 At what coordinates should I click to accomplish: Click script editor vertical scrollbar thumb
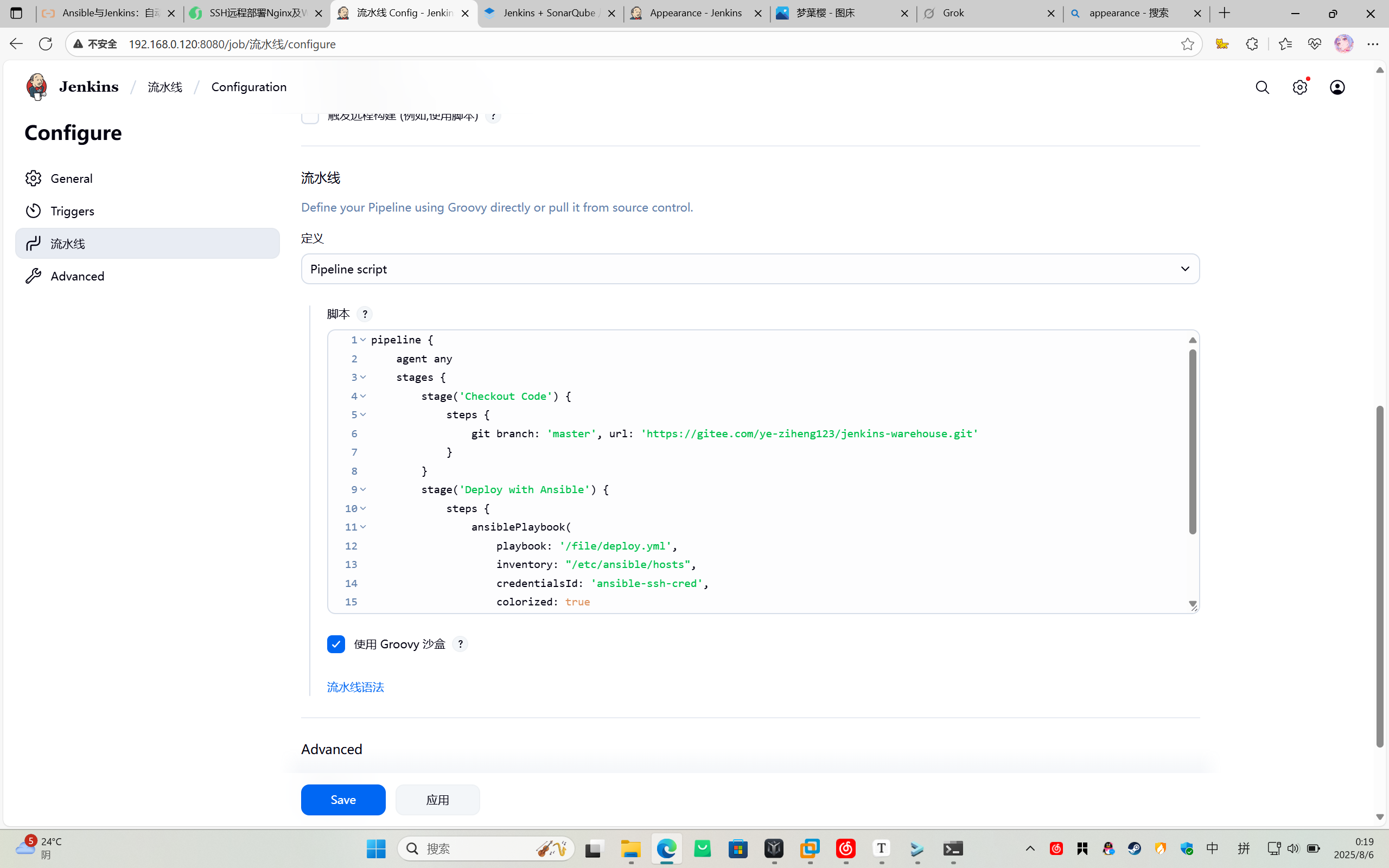tap(1192, 442)
